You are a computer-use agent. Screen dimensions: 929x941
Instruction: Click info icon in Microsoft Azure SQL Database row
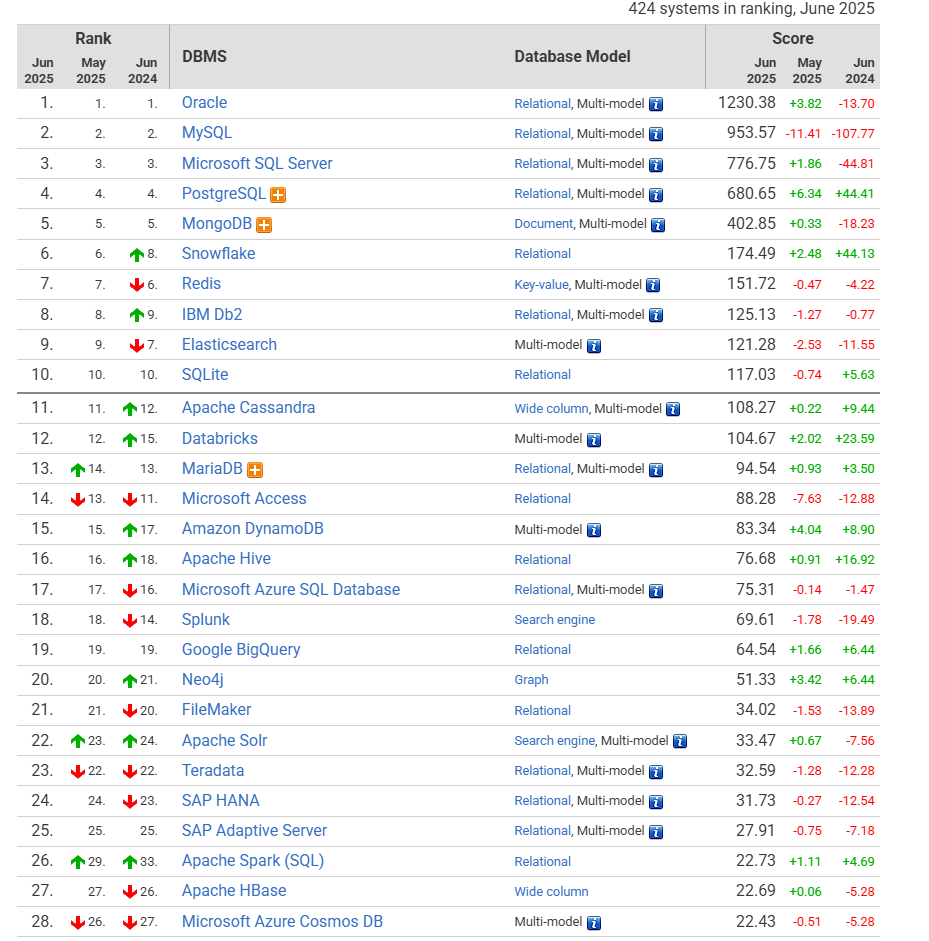pos(656,591)
